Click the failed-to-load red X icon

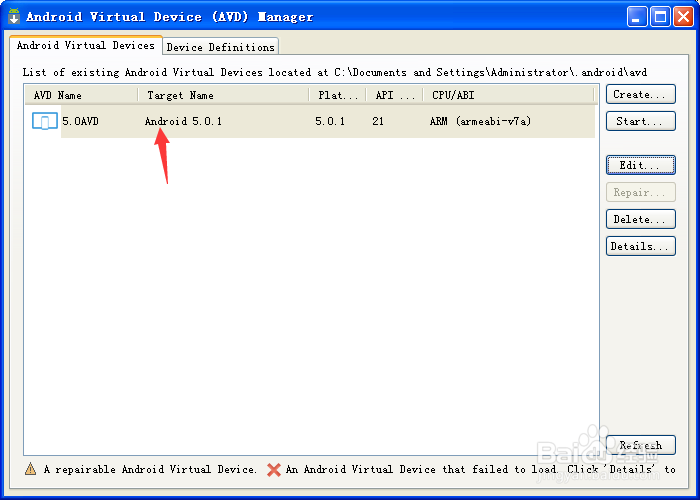pos(274,469)
